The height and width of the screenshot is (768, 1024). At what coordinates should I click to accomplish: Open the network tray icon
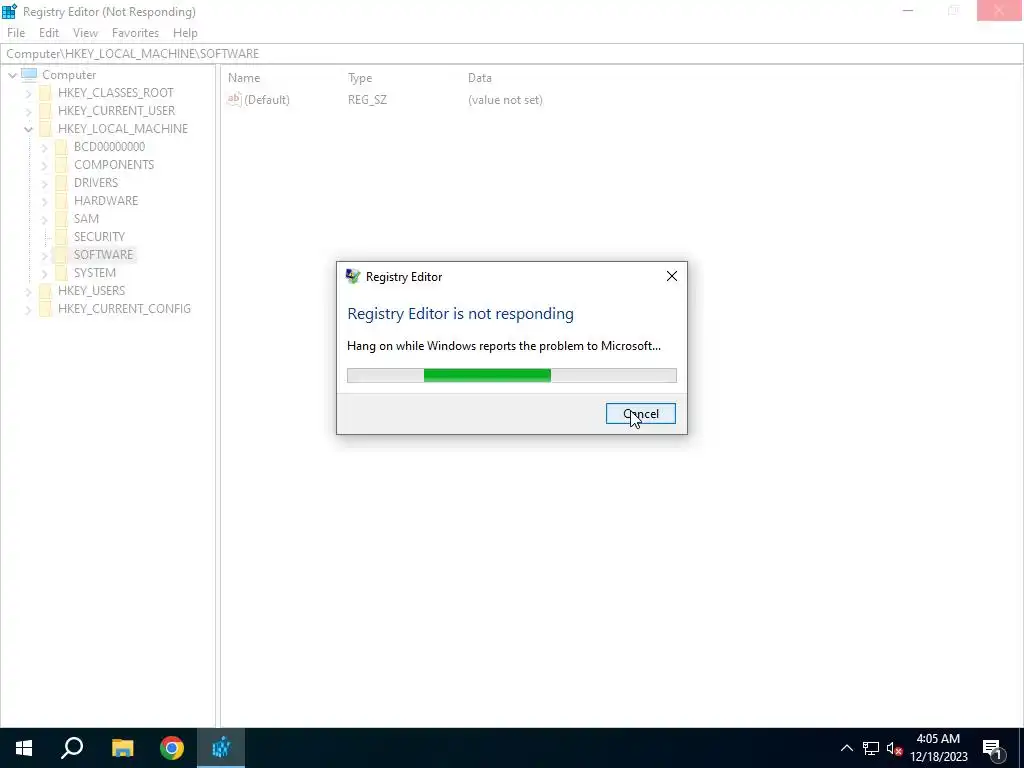coord(871,748)
